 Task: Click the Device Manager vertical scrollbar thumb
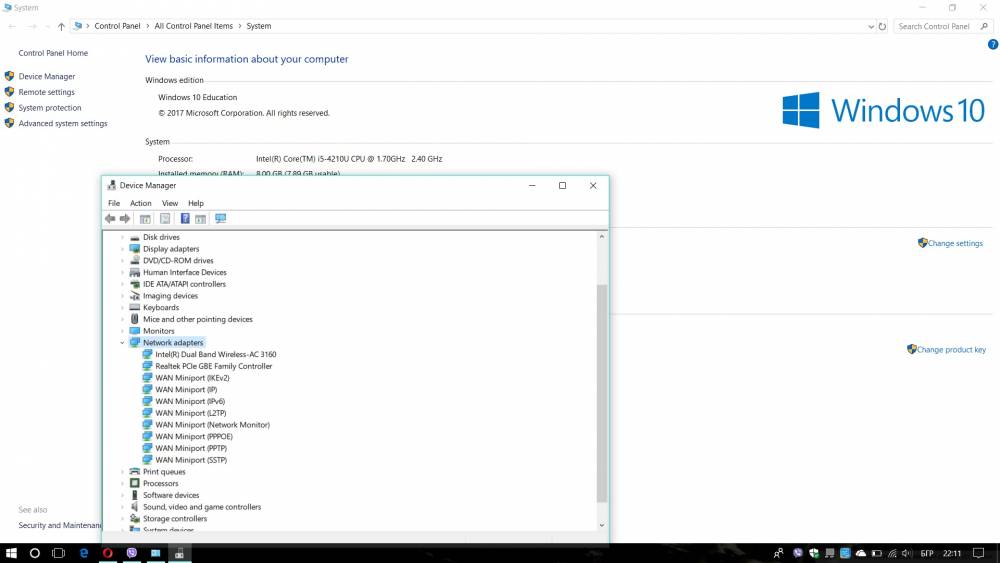(x=601, y=393)
